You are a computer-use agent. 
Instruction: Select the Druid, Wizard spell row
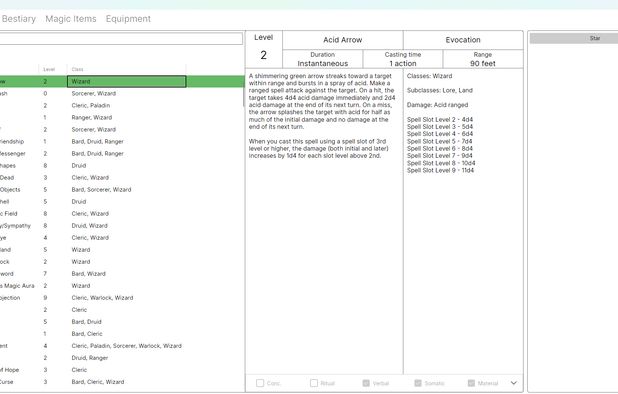[121, 226]
